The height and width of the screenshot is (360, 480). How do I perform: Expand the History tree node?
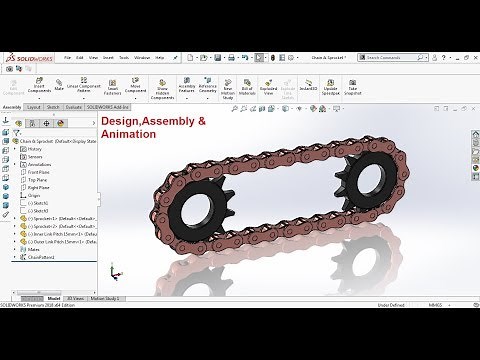[x=15, y=149]
